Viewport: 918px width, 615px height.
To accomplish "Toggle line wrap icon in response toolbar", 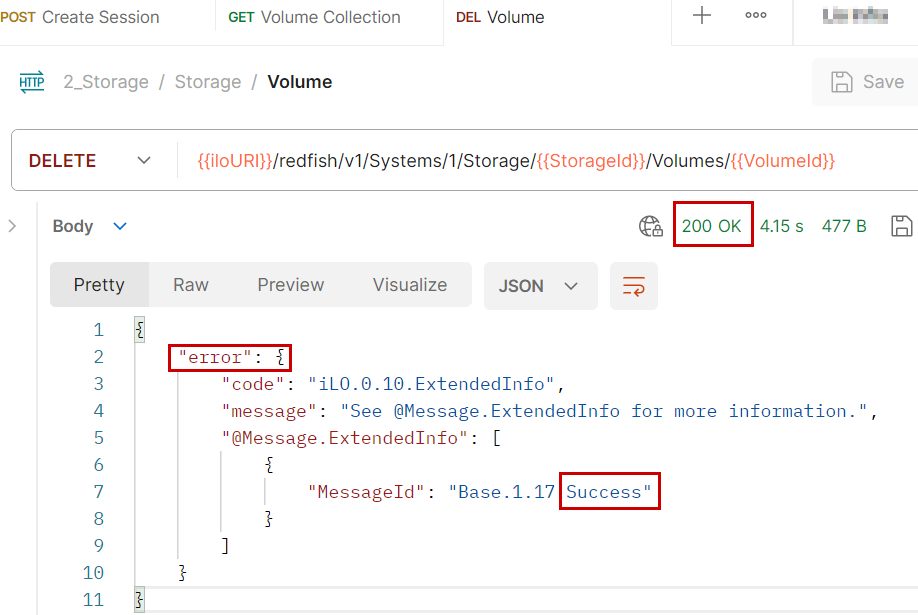I will pyautogui.click(x=634, y=286).
